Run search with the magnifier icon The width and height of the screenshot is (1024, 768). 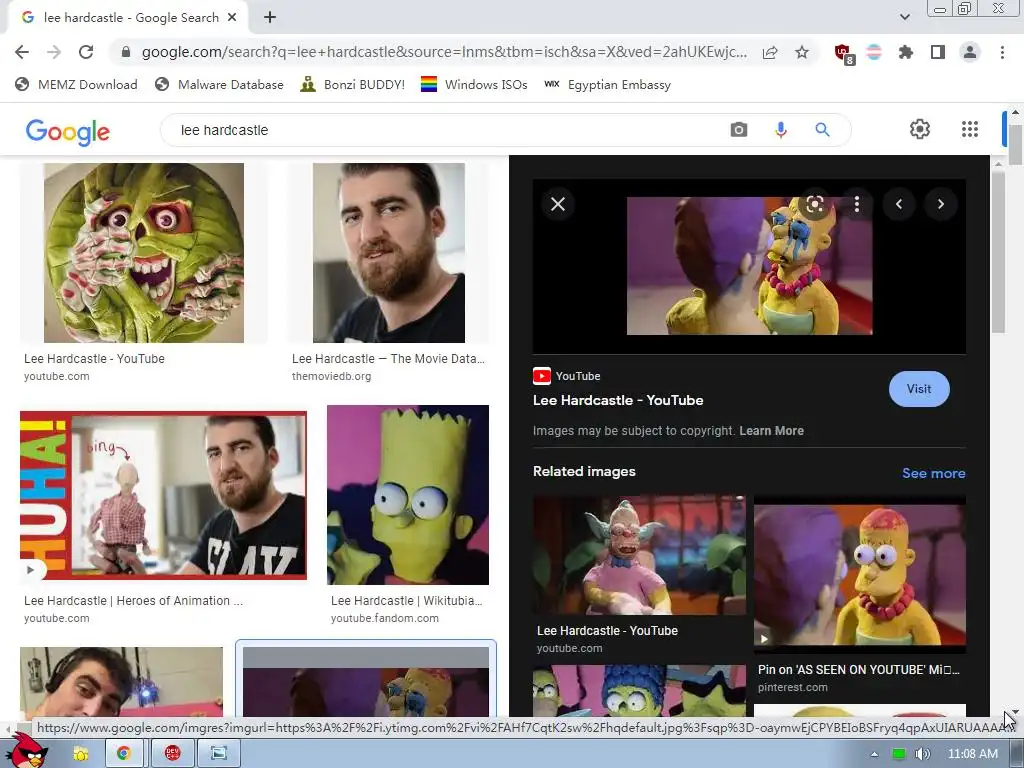[822, 130]
